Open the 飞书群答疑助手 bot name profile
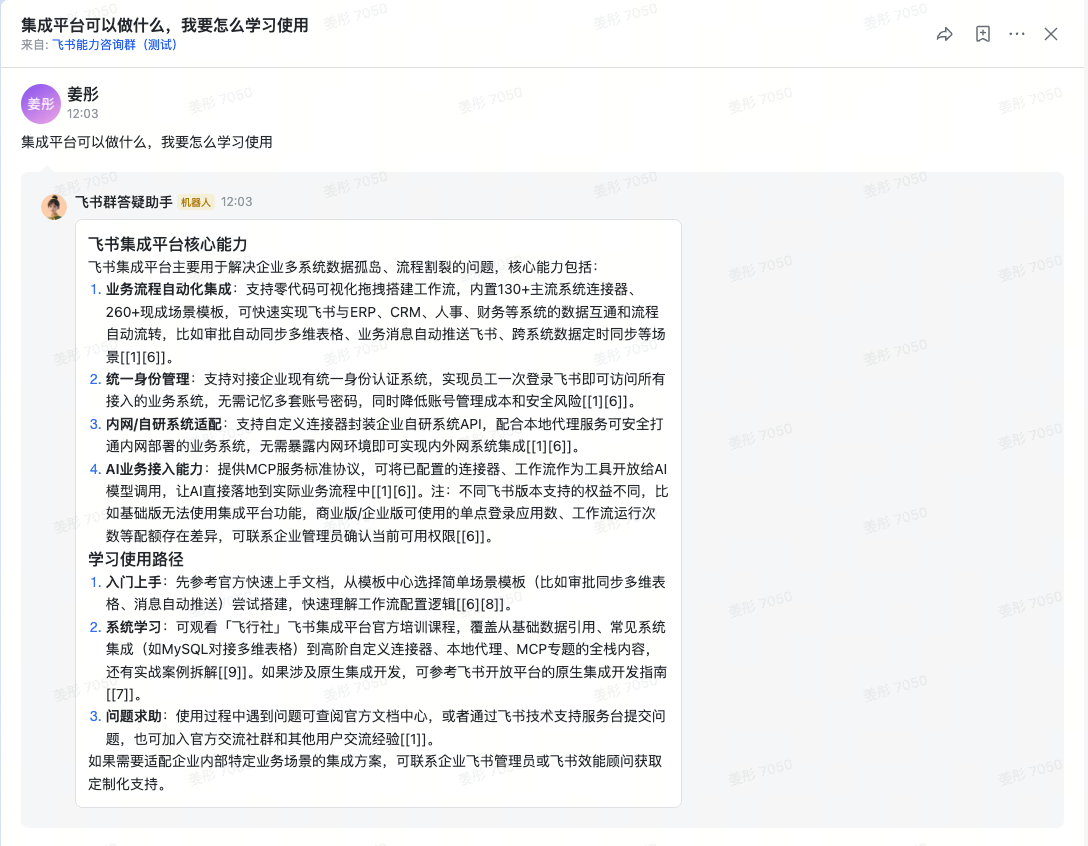Image resolution: width=1088 pixels, height=846 pixels. point(123,202)
